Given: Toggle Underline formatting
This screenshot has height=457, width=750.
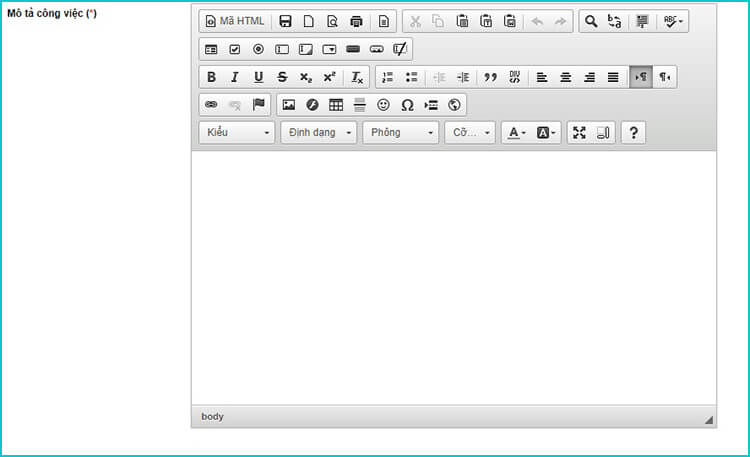Looking at the screenshot, I should [x=258, y=77].
